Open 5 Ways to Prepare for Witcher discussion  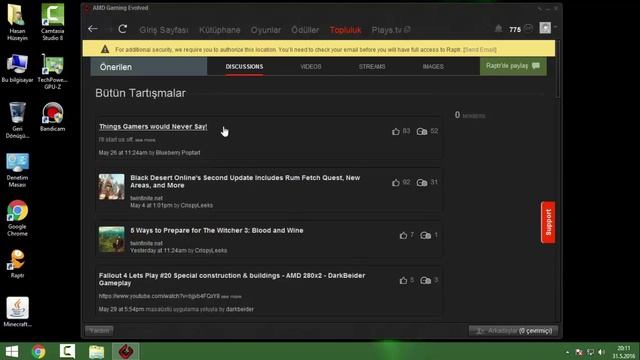[217, 231]
